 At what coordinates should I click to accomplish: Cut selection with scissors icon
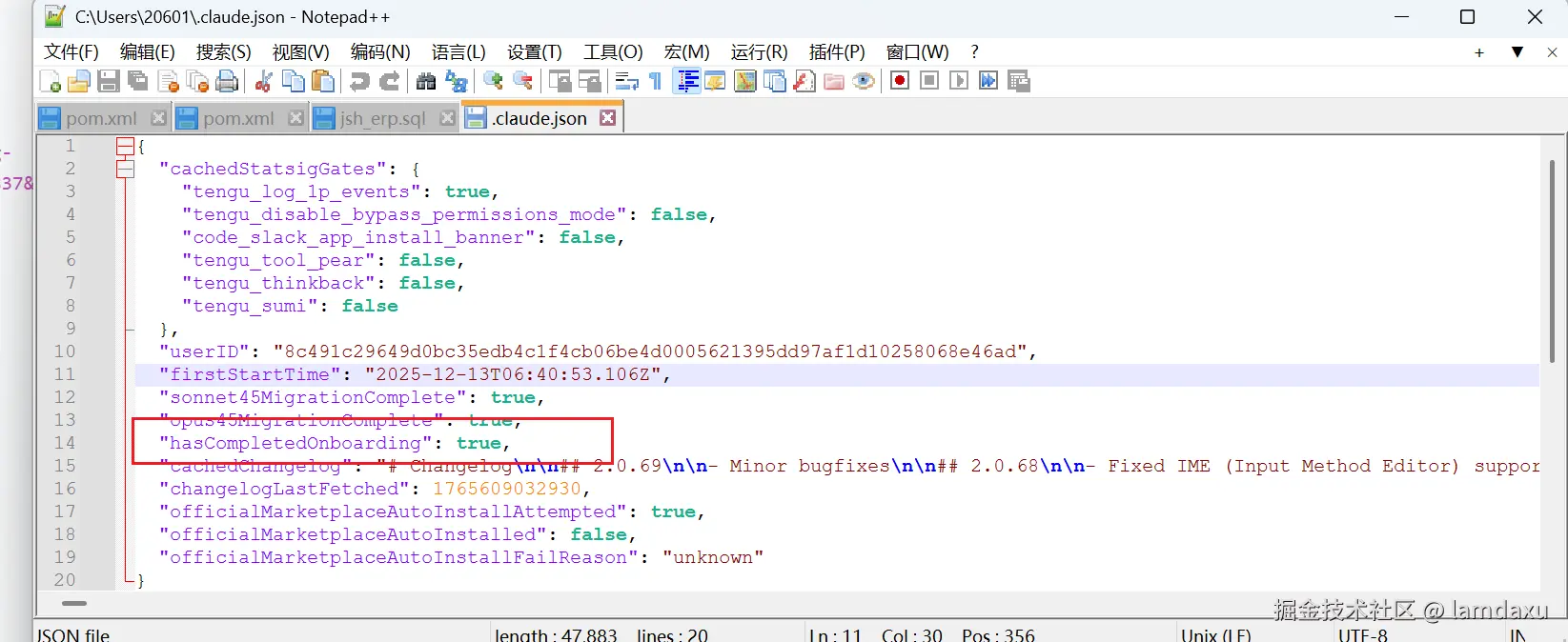[264, 81]
